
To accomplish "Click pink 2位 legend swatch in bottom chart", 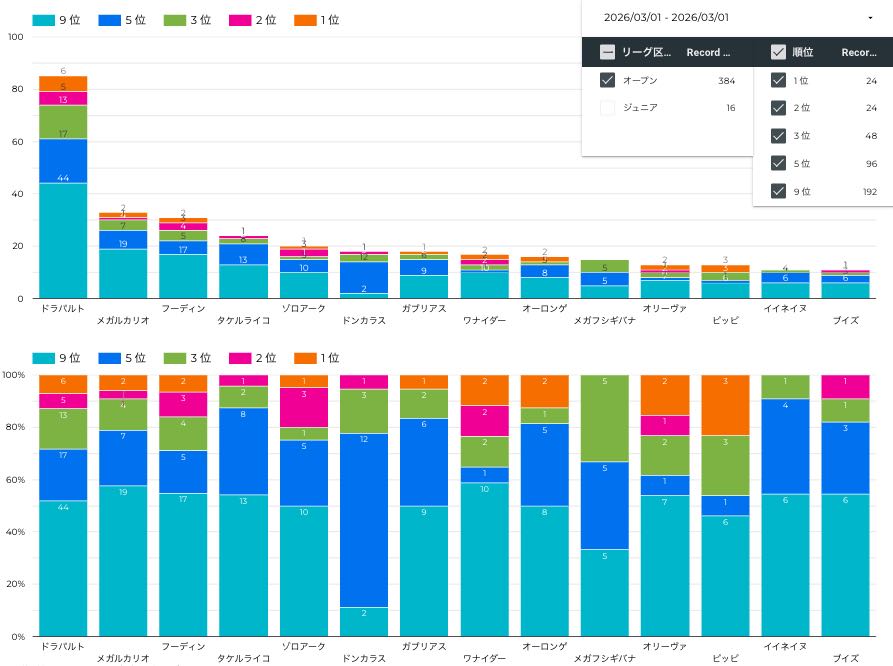I will coord(239,357).
